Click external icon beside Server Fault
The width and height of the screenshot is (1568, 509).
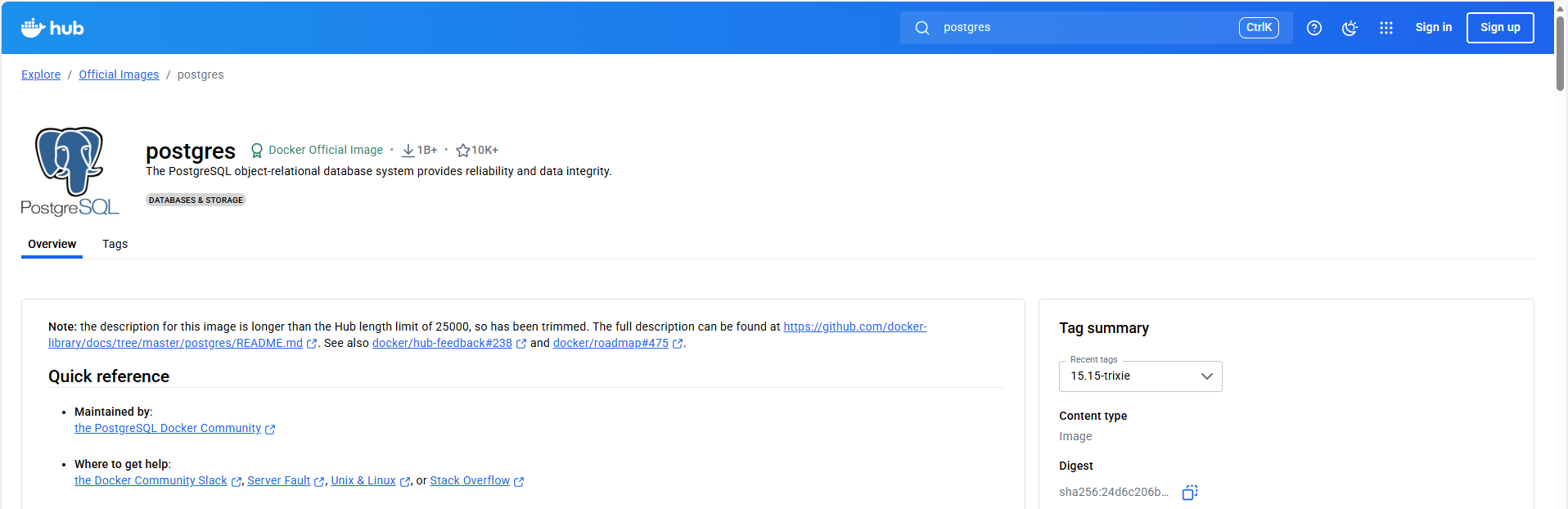[319, 481]
